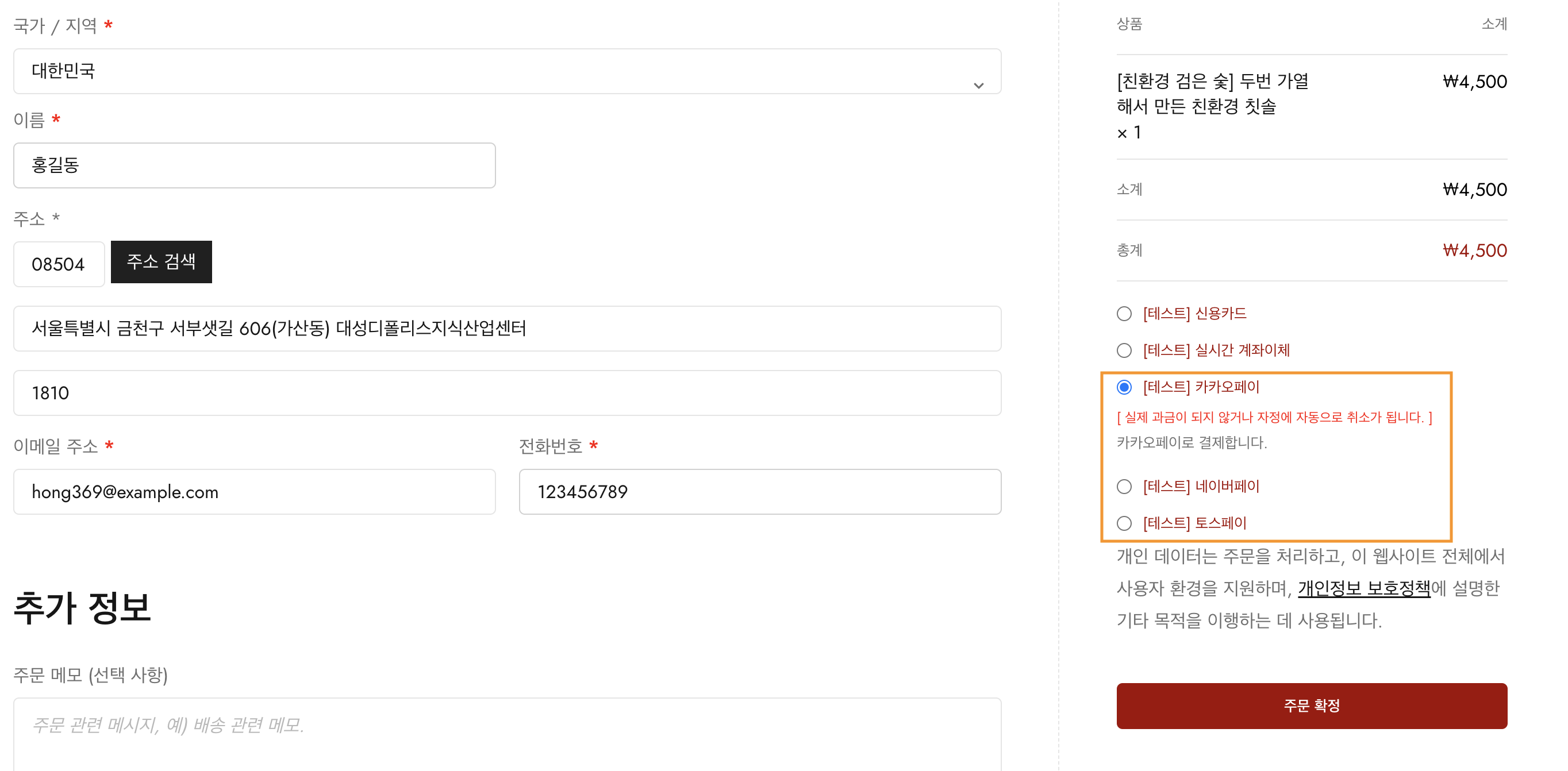This screenshot has height=771, width=1568.
Task: Click the 토스페이 payment label text
Action: [1194, 523]
